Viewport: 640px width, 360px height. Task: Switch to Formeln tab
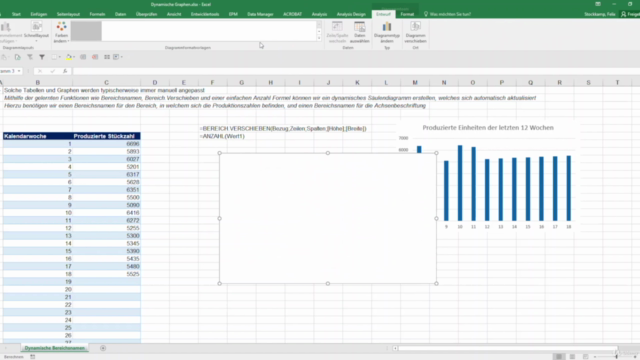[97, 14]
